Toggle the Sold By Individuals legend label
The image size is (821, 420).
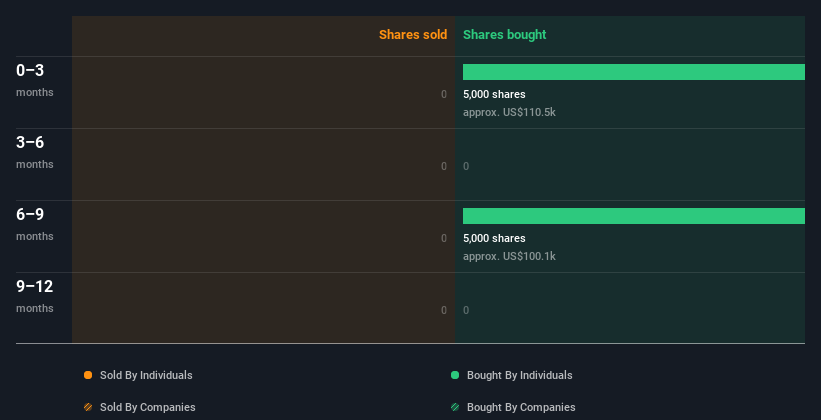coord(146,375)
